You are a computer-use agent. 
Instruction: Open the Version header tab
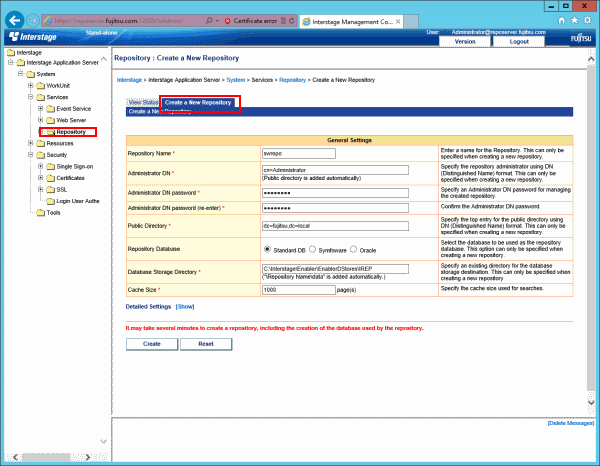[465, 42]
